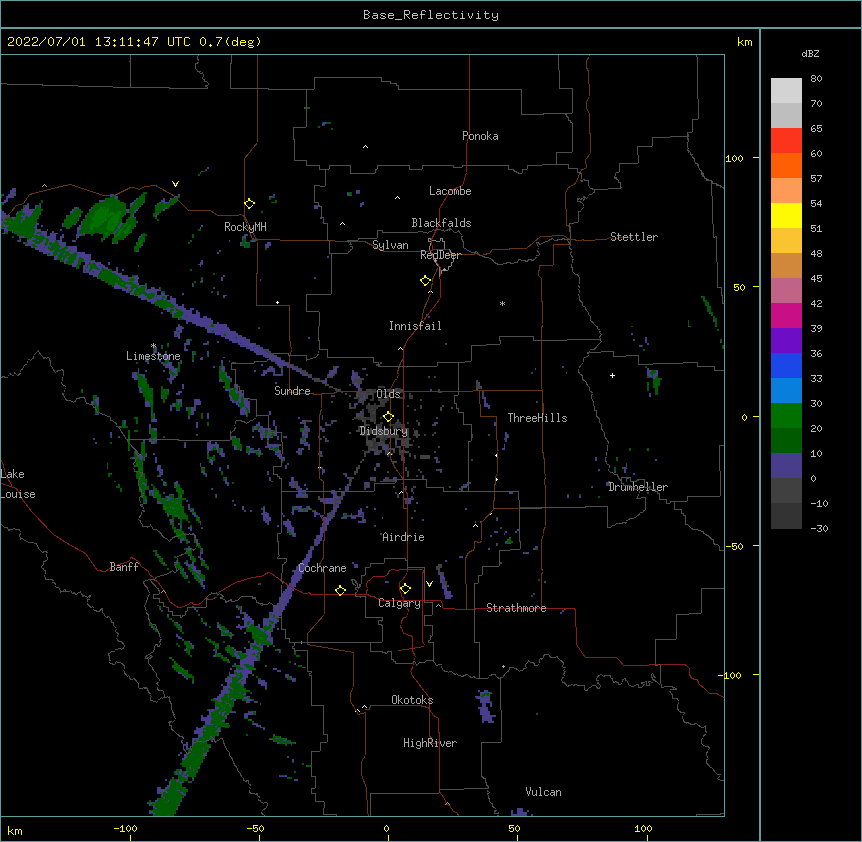Image resolution: width=862 pixels, height=842 pixels.
Task: Click the Okotoks city label
Action: point(412,700)
